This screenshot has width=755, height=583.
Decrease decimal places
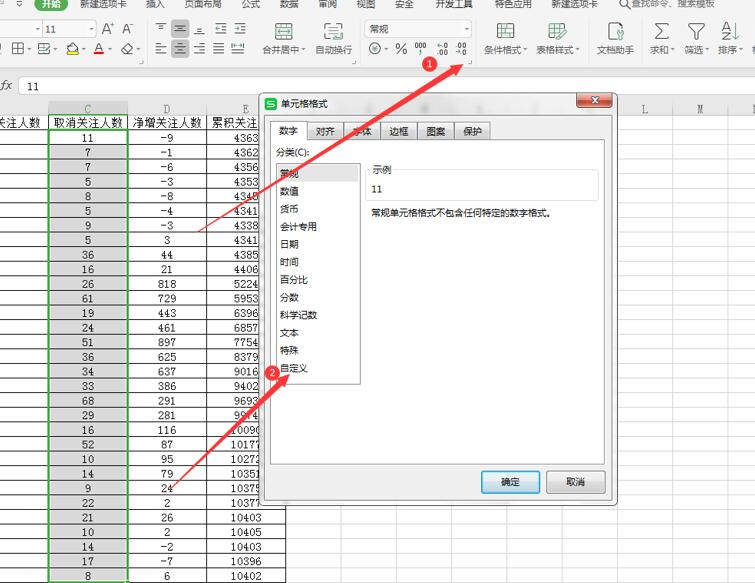[x=461, y=48]
